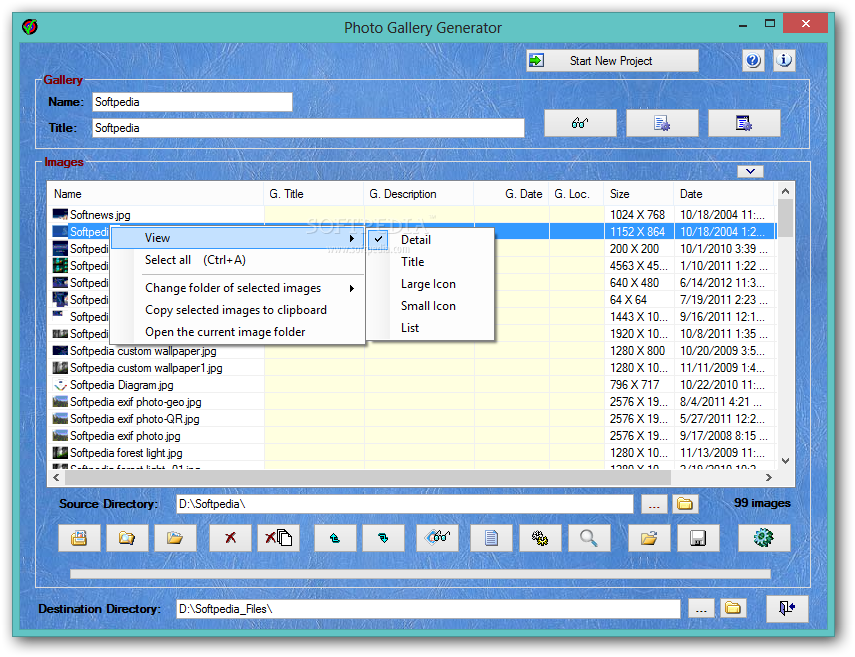
Task: Click Copy selected images to clipboard
Action: point(237,310)
